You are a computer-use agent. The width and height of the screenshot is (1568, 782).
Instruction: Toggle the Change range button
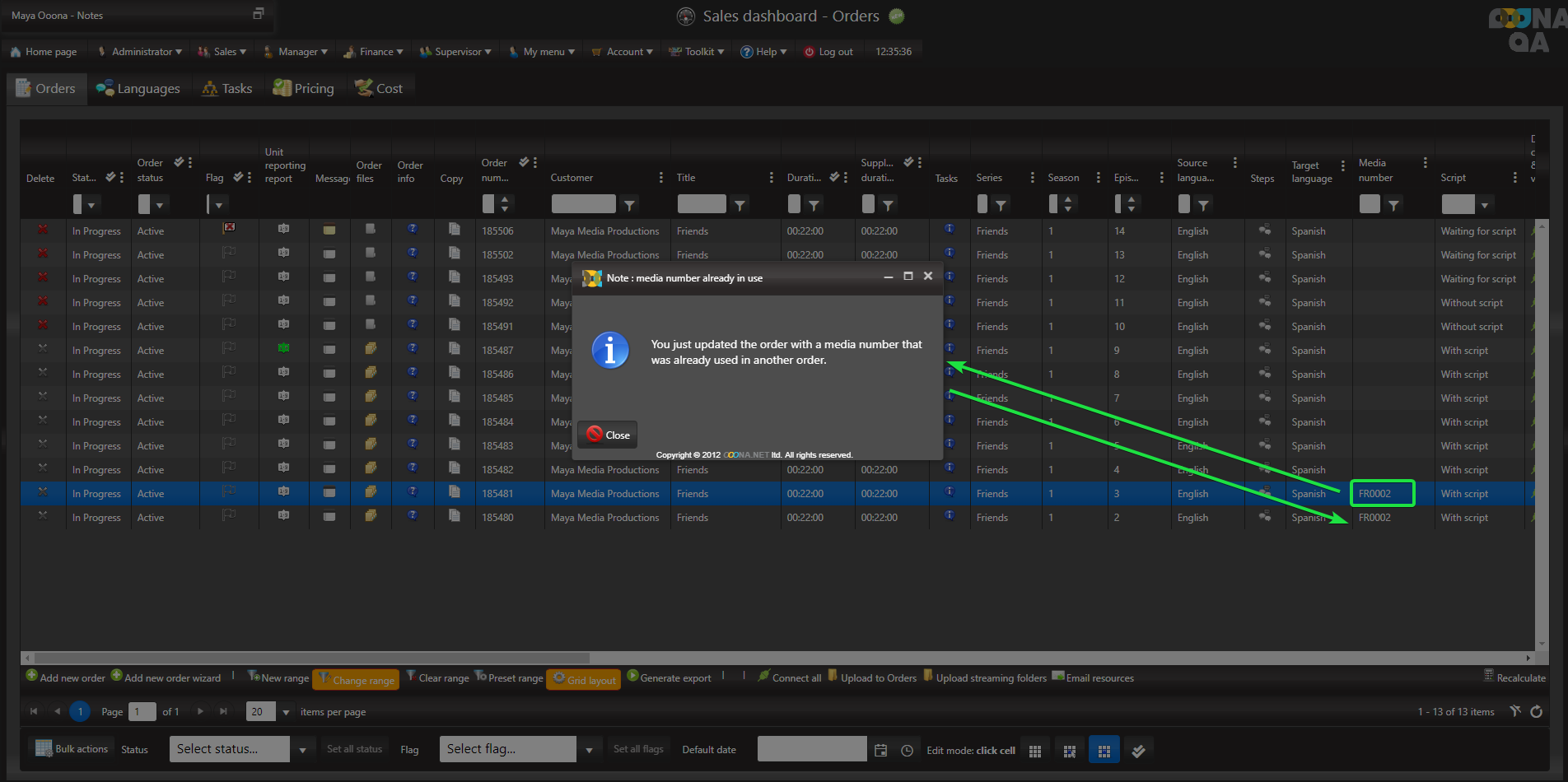tap(356, 680)
